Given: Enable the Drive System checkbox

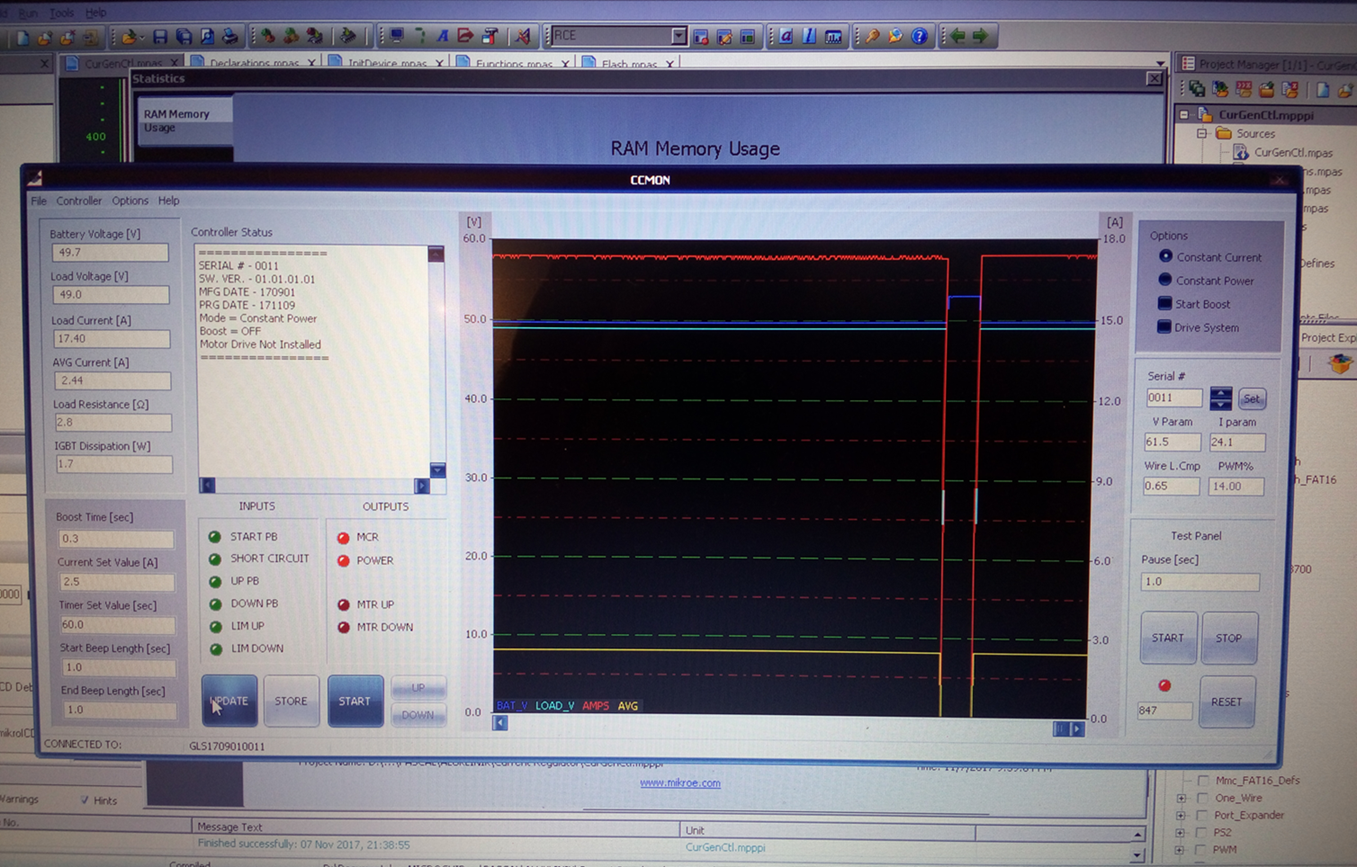Looking at the screenshot, I should (1164, 327).
